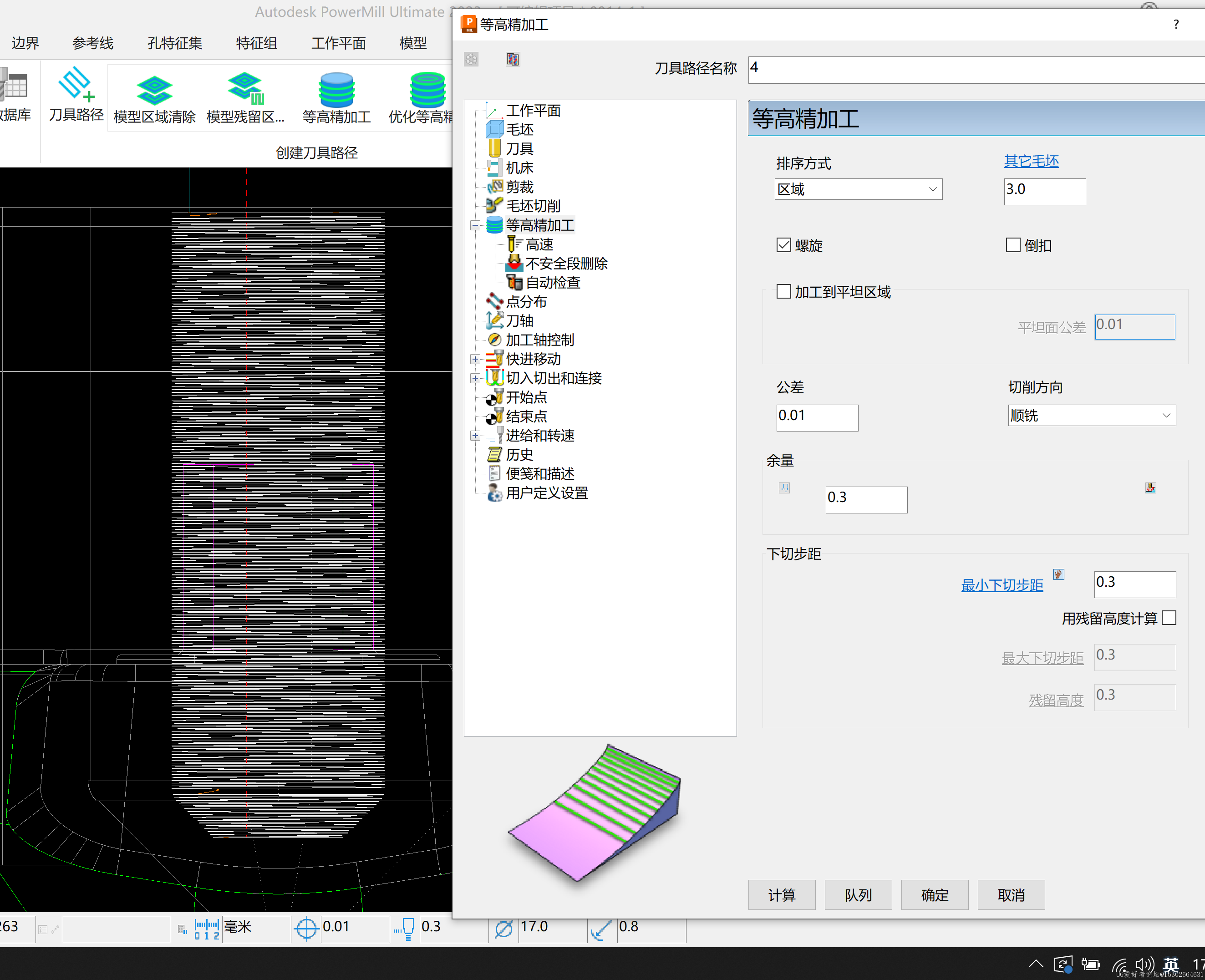Click the 刀具路径名称 input field
Screen dimensions: 1205x980
coord(977,70)
